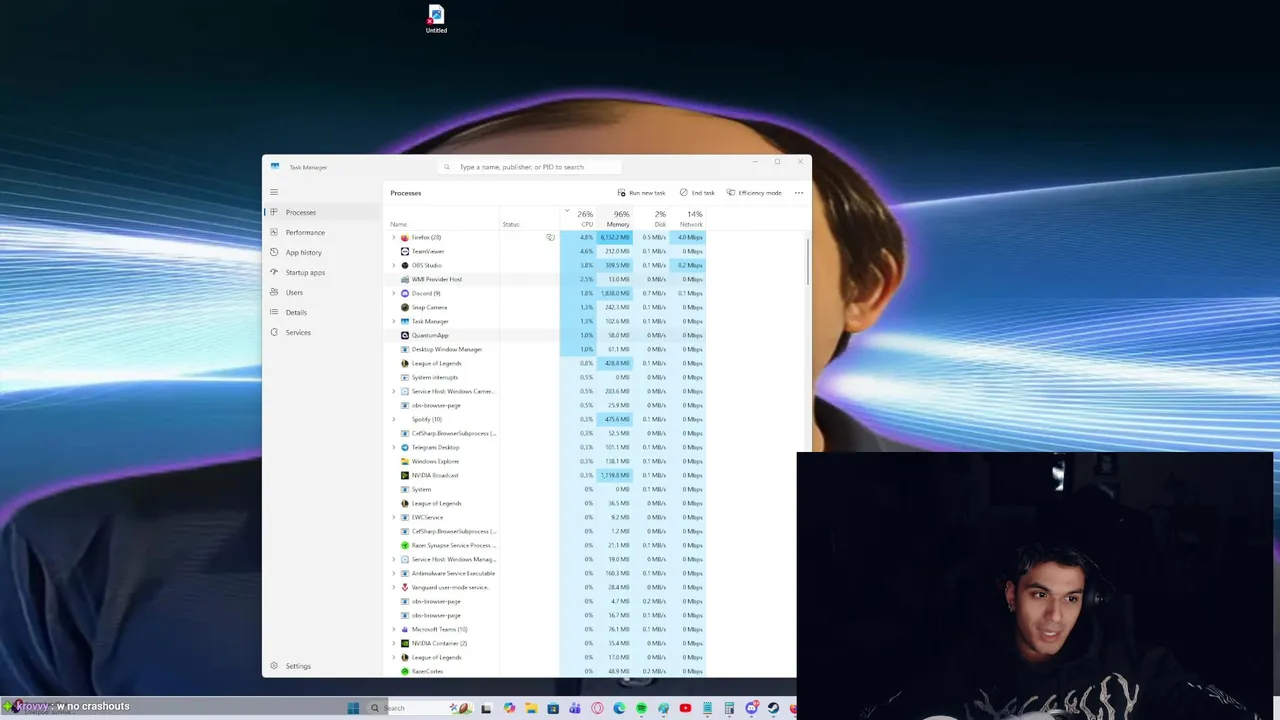Click the NVIDIA Broadcast process icon

coord(405,475)
